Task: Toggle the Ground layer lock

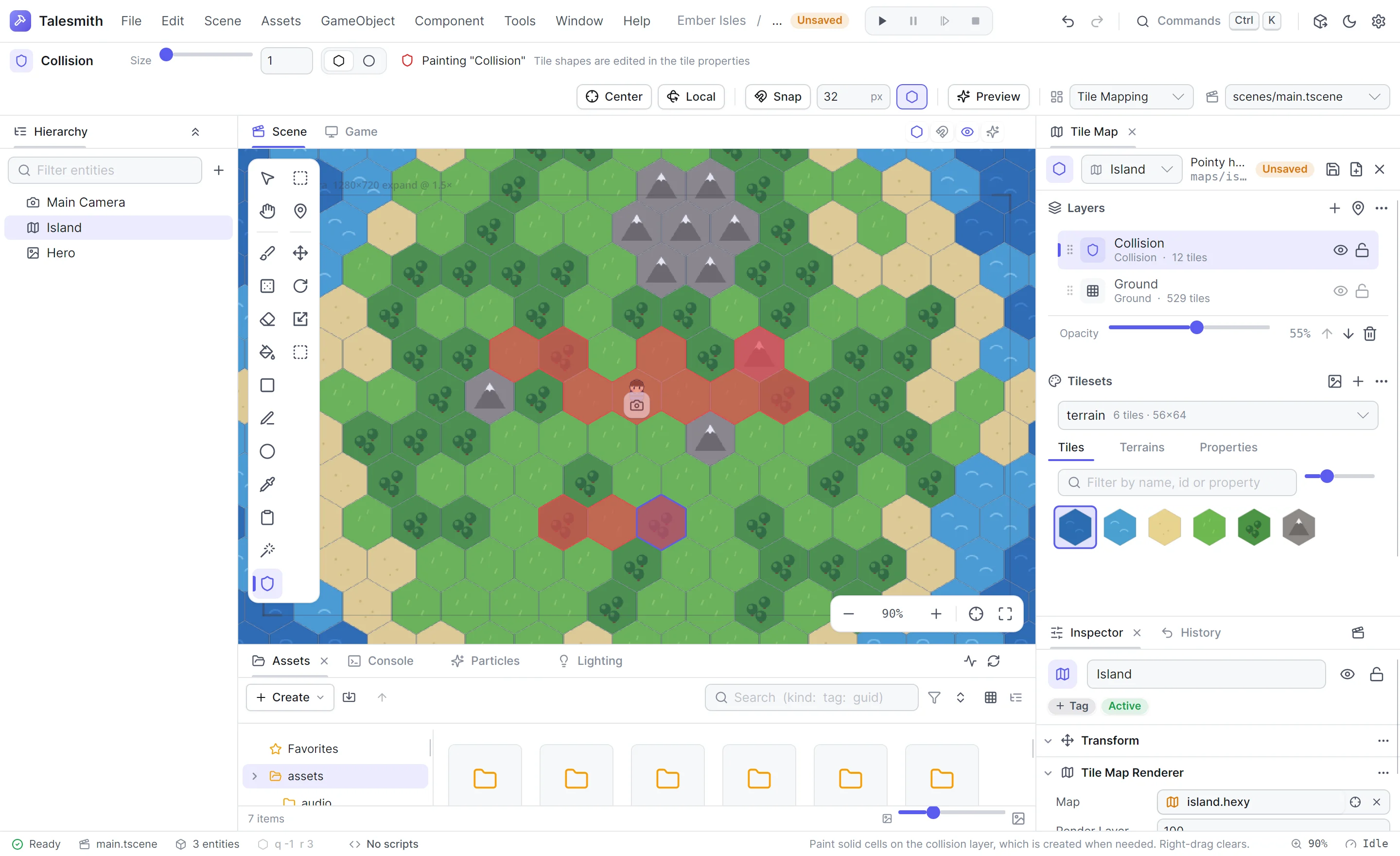Action: tap(1362, 291)
